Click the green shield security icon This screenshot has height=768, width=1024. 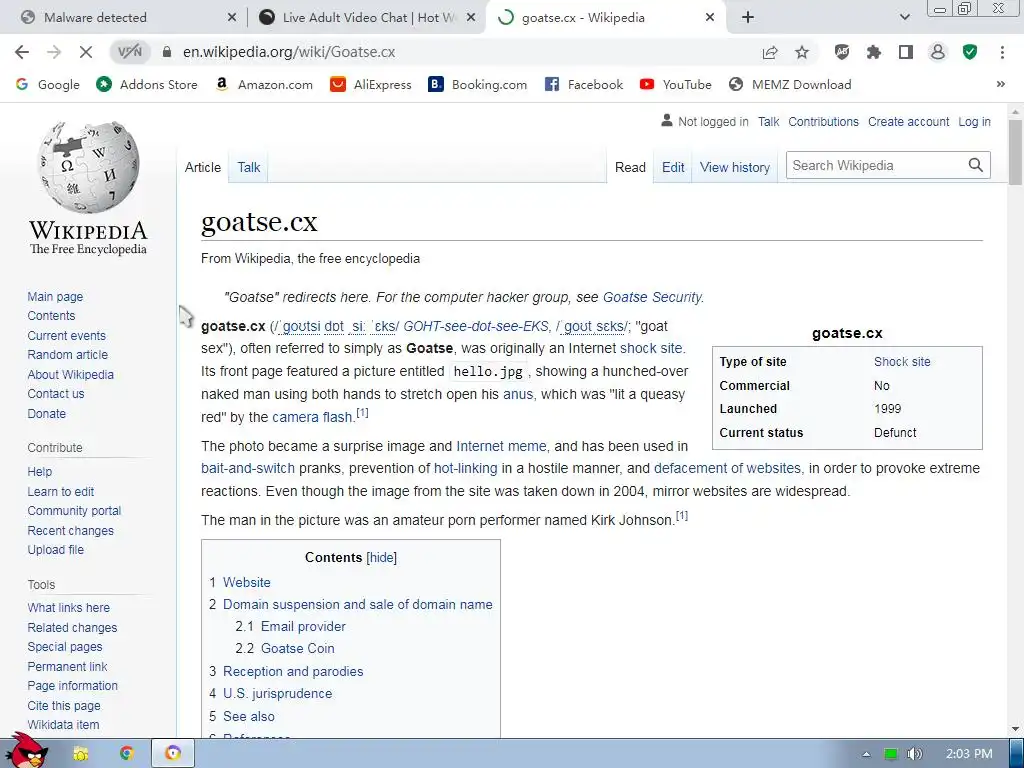(970, 52)
